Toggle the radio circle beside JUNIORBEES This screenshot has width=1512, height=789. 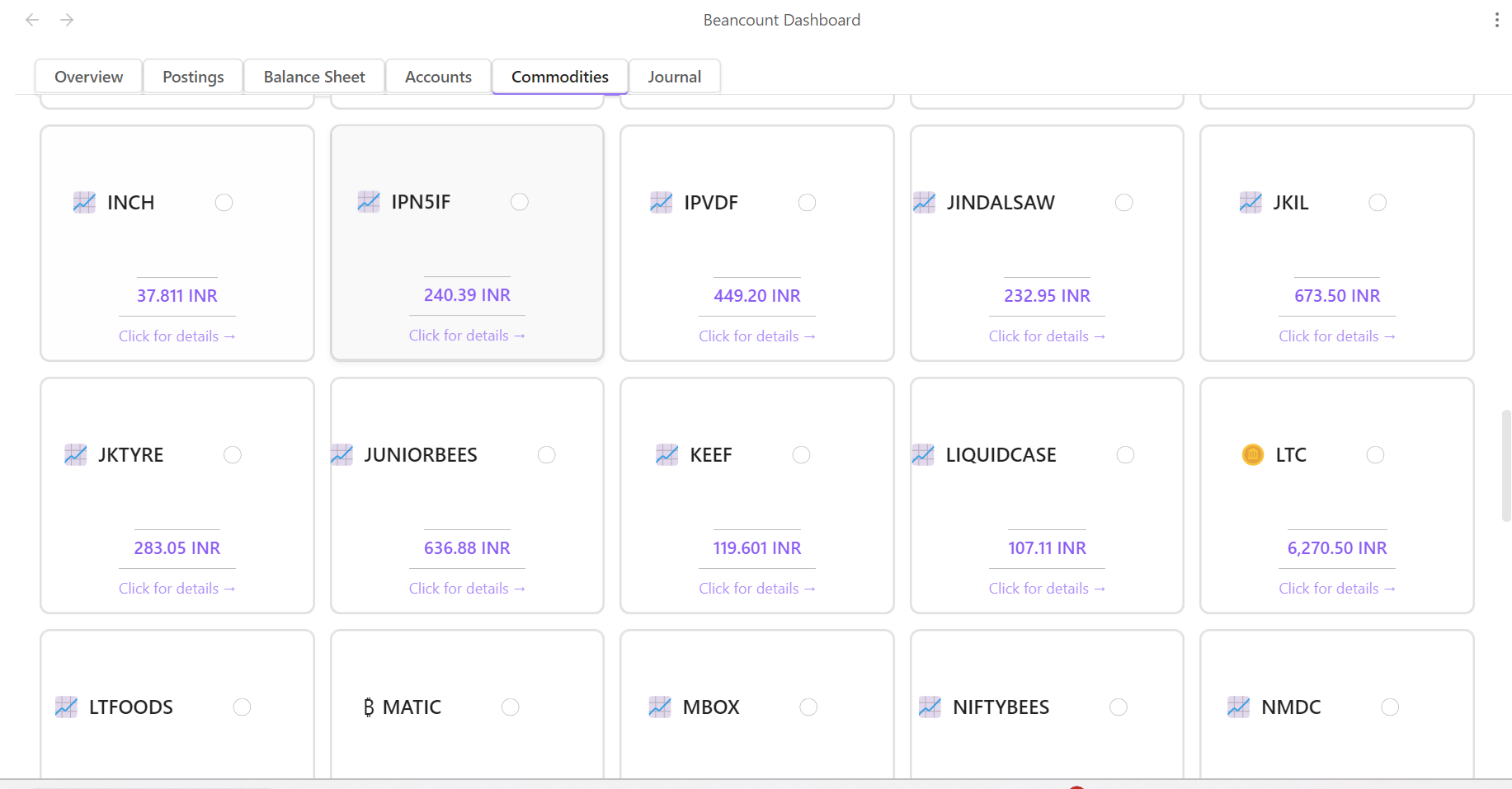point(547,455)
